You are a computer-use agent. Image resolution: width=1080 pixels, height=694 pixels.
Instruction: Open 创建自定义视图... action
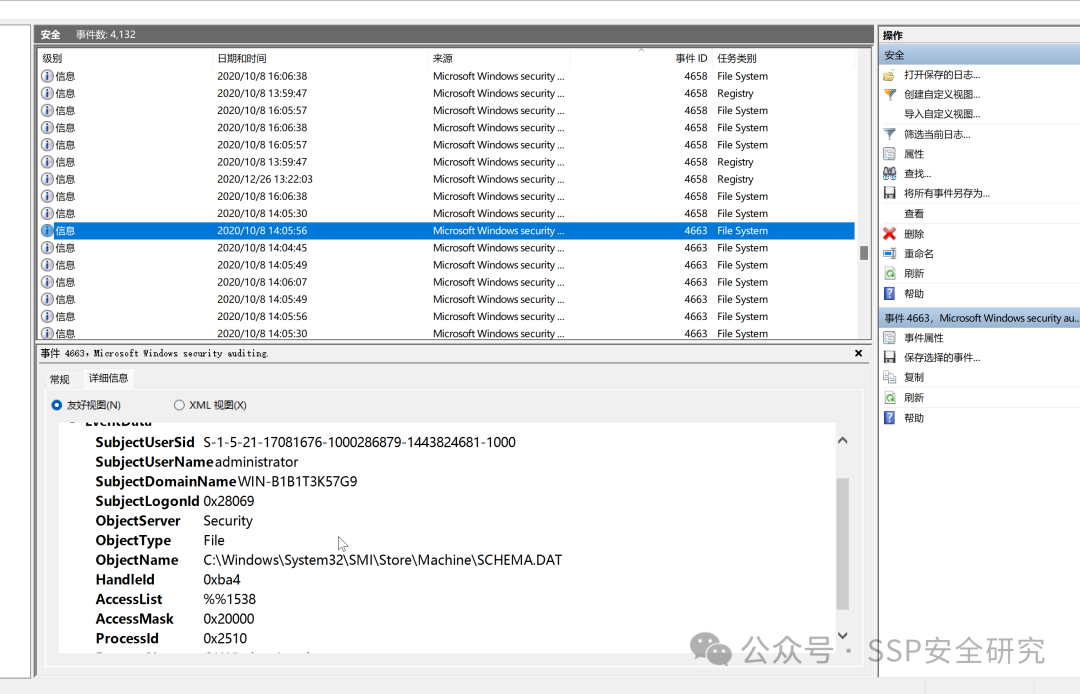click(942, 94)
